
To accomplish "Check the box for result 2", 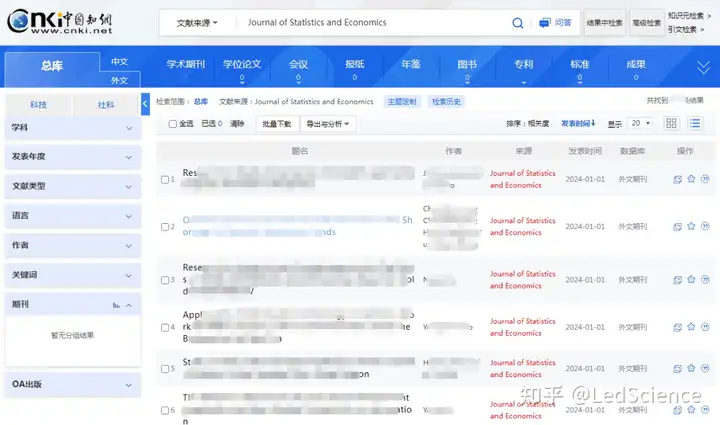I will coord(165,227).
